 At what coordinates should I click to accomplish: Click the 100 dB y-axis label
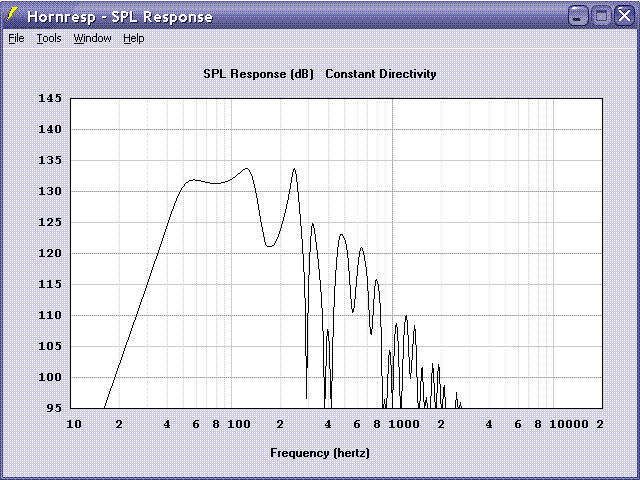50,377
